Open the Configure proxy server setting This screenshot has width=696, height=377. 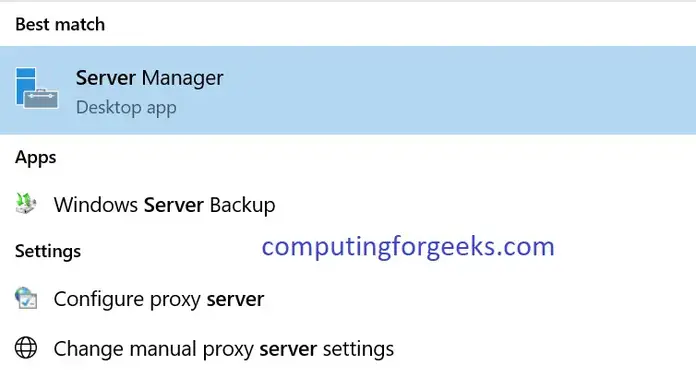tap(159, 299)
